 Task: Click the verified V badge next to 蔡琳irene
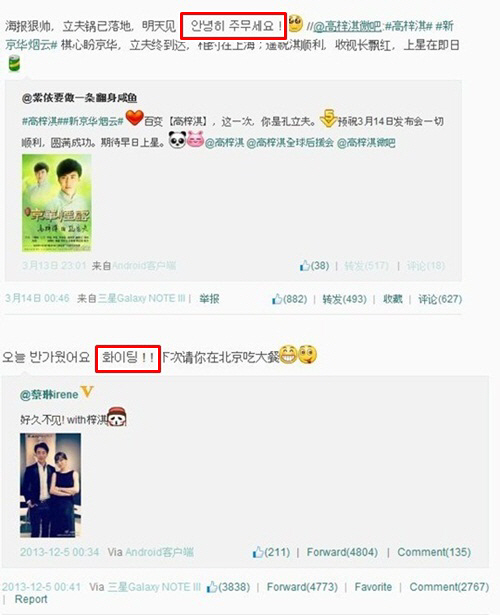pyautogui.click(x=87, y=391)
